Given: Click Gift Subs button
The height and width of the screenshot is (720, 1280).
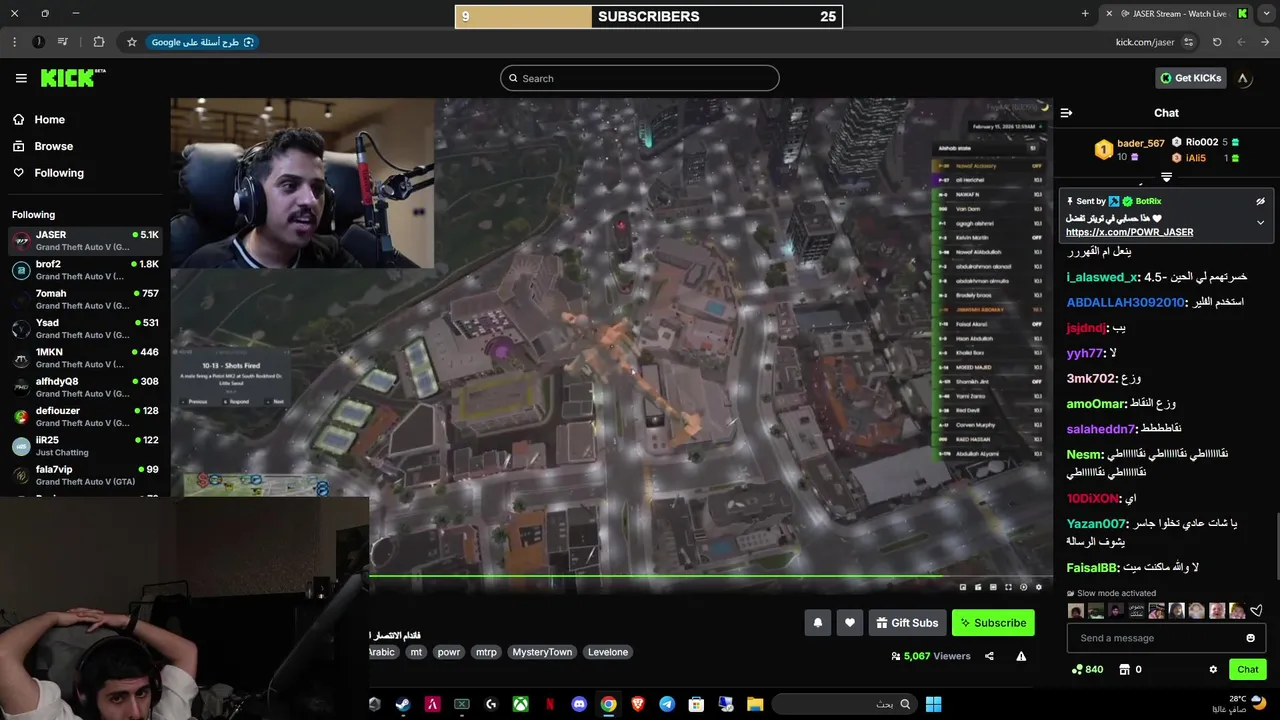Looking at the screenshot, I should [907, 623].
